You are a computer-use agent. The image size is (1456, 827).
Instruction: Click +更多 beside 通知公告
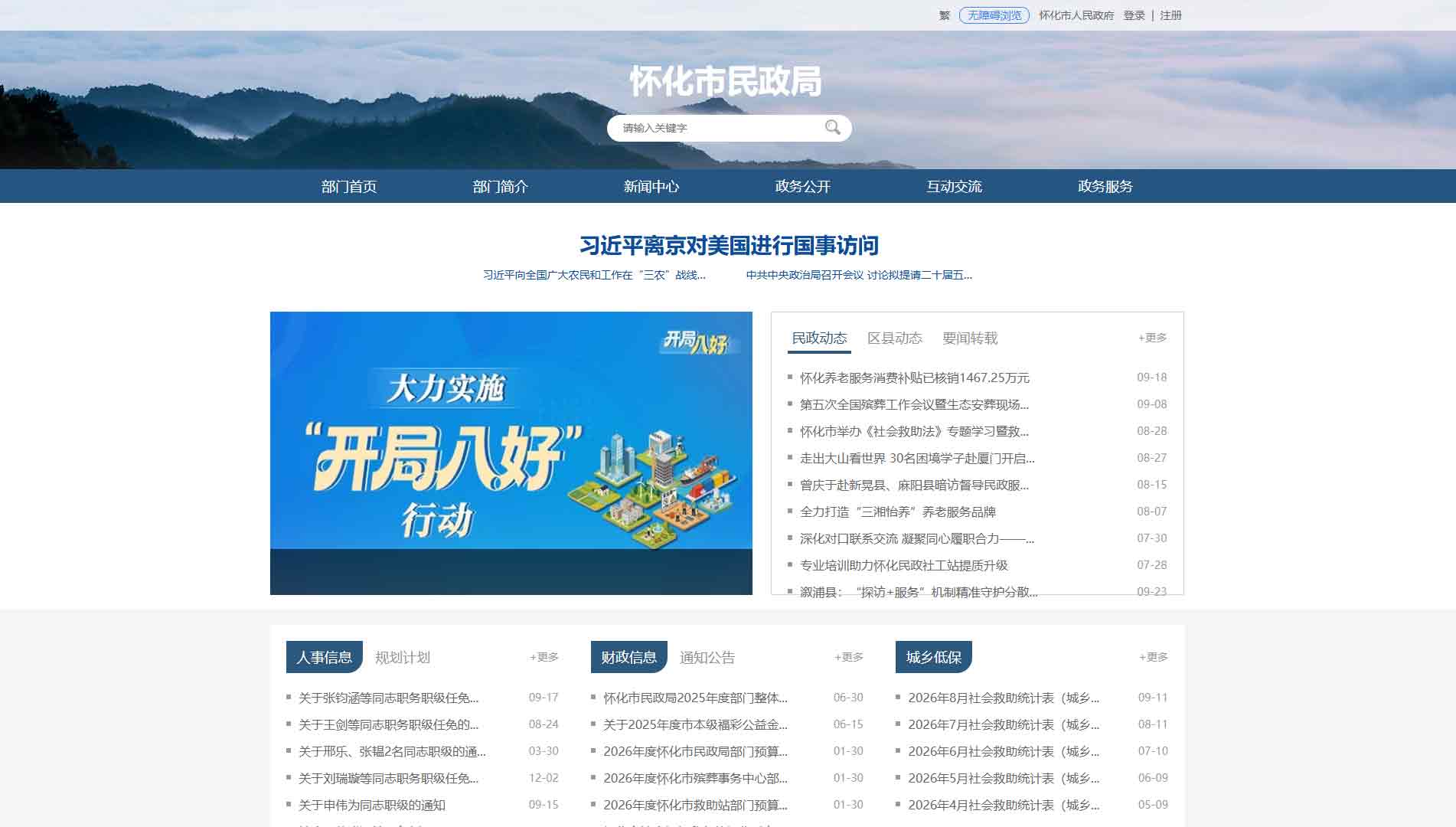[x=849, y=657]
